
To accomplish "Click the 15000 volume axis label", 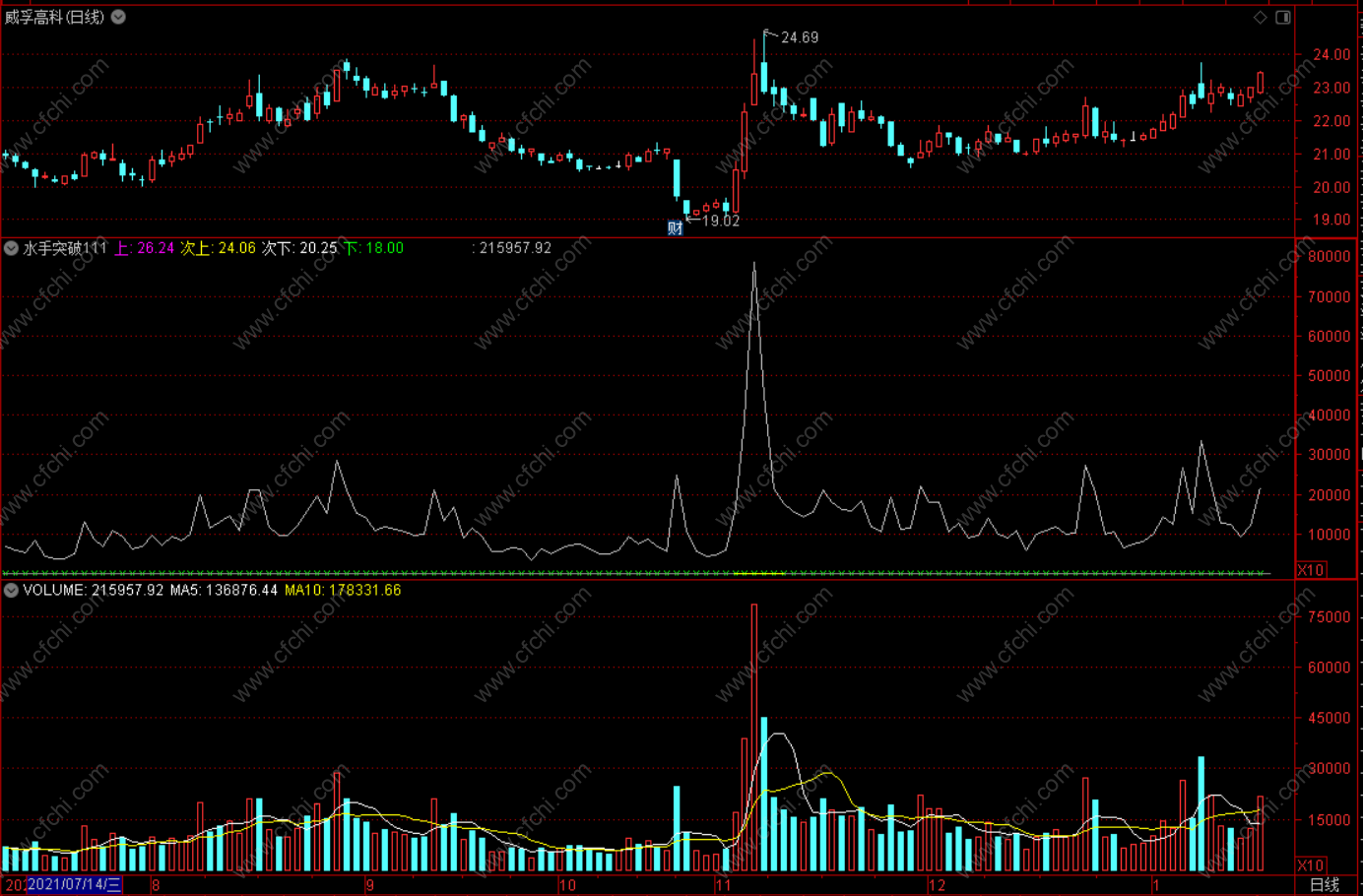I will pyautogui.click(x=1329, y=819).
